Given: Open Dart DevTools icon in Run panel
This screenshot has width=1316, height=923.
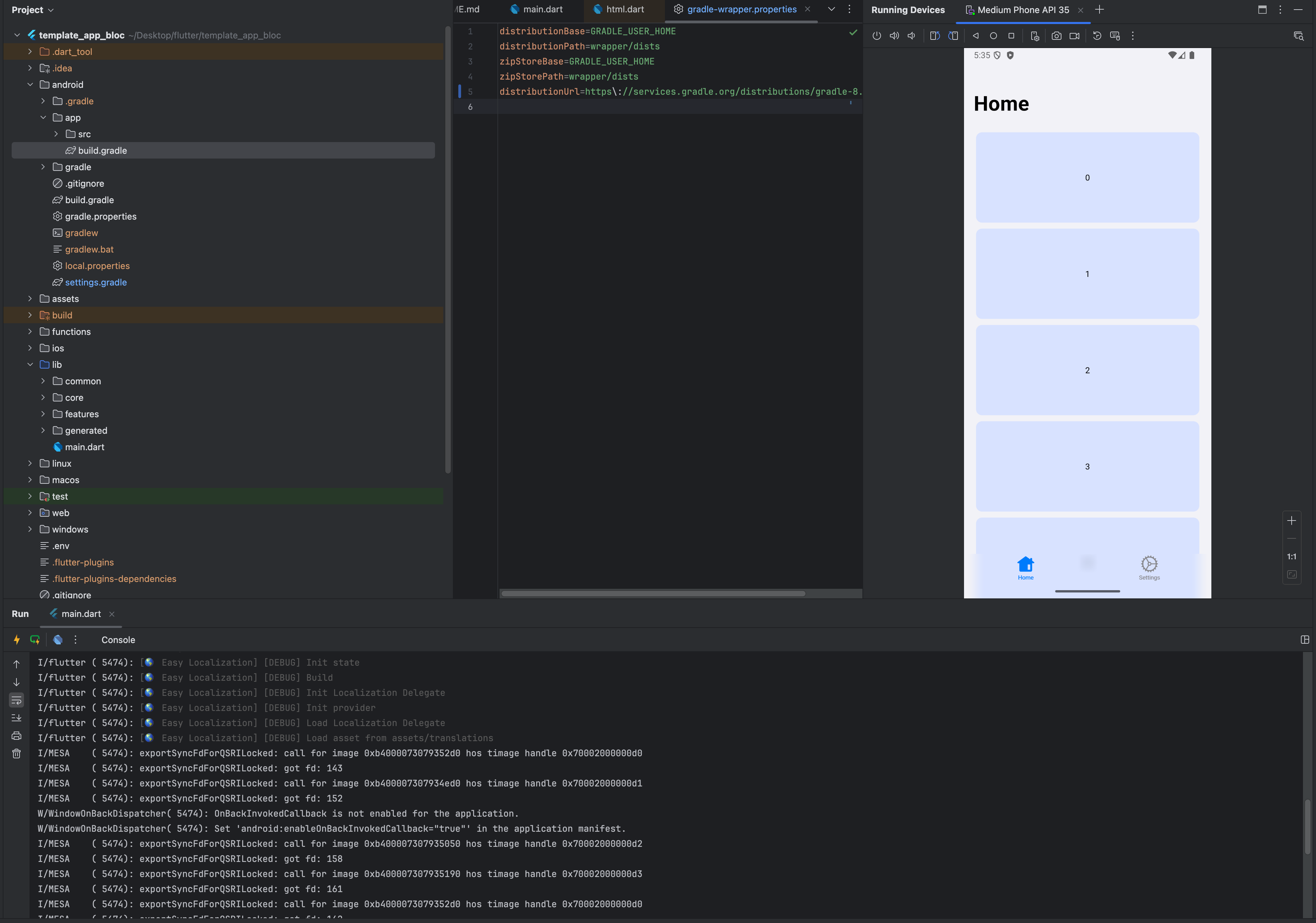Looking at the screenshot, I should point(58,640).
